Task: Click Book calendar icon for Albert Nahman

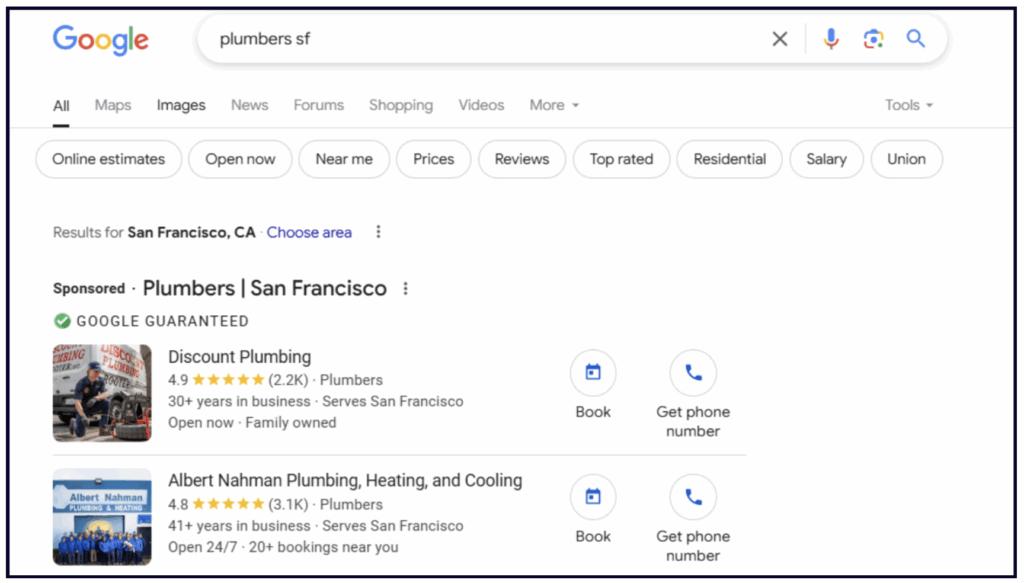Action: (x=593, y=497)
